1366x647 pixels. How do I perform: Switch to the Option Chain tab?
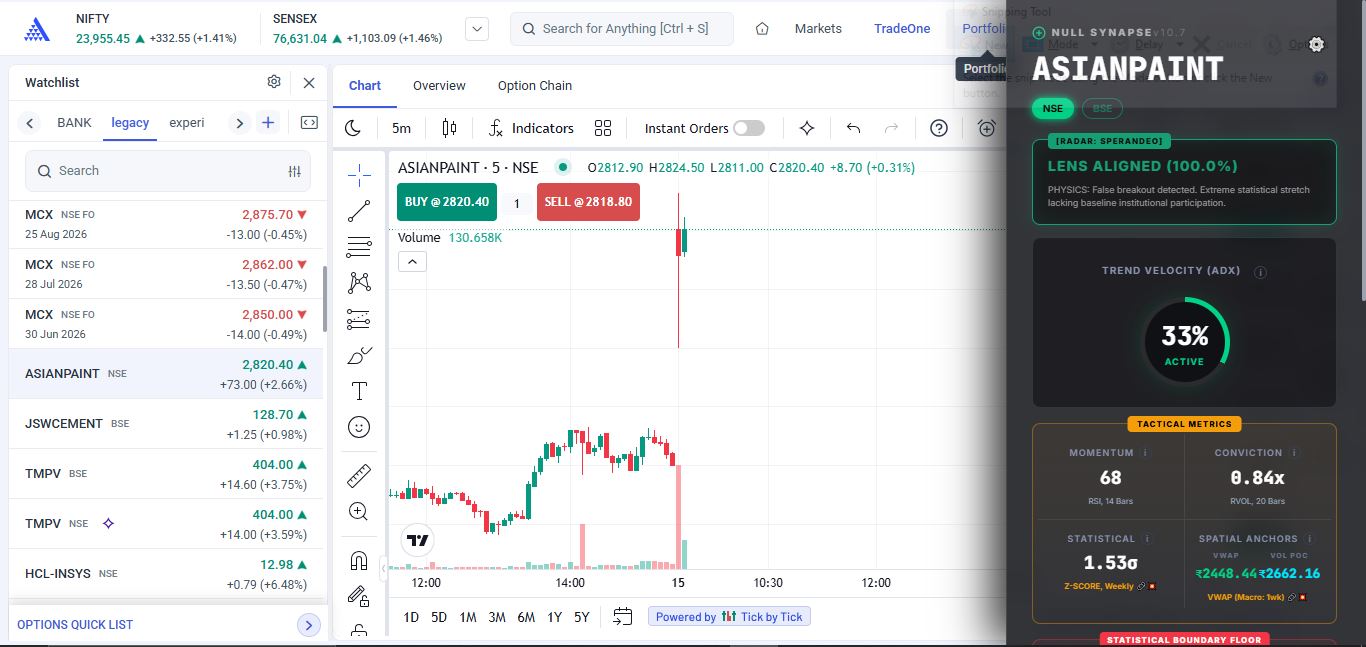[535, 85]
